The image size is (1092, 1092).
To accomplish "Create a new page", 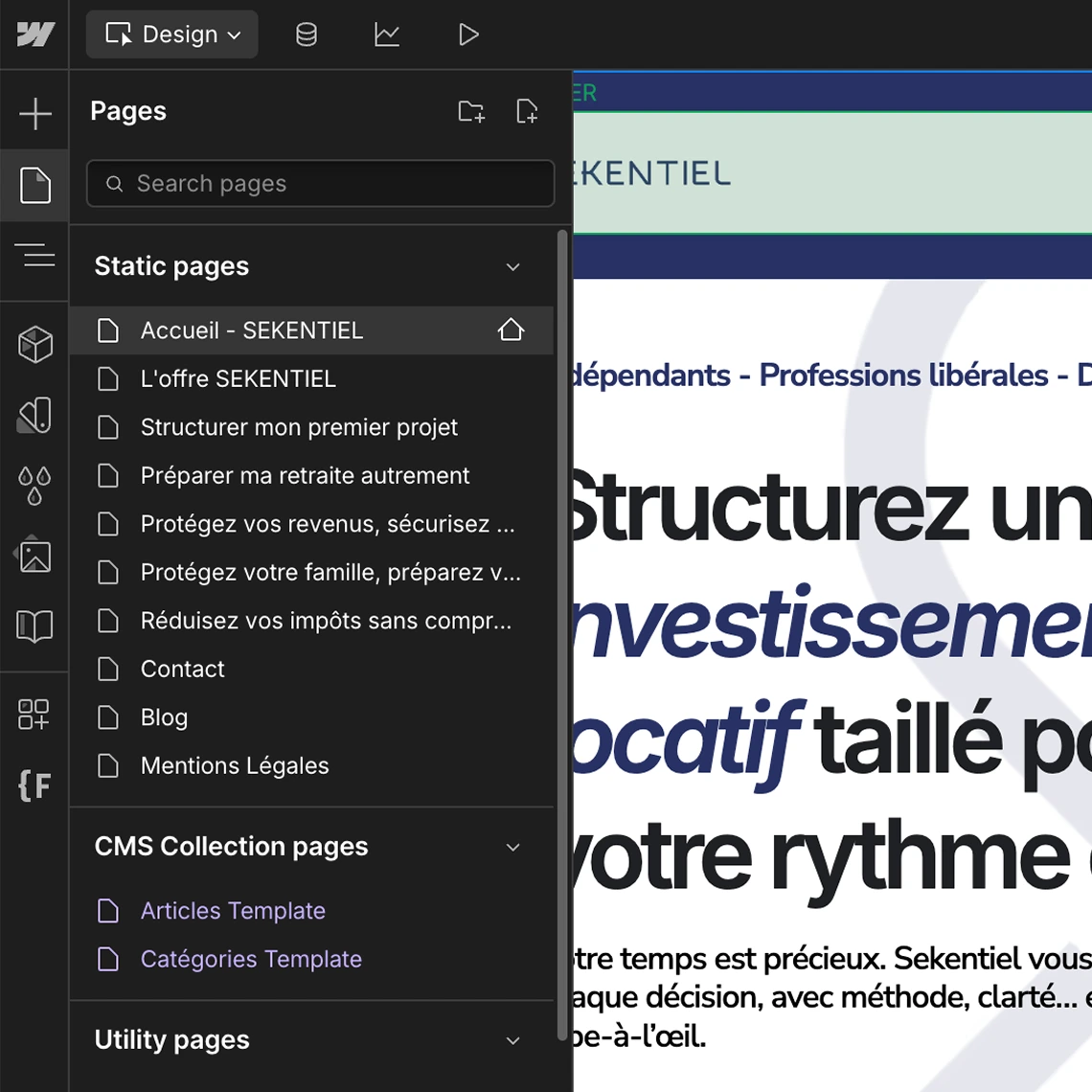I will pos(527,111).
